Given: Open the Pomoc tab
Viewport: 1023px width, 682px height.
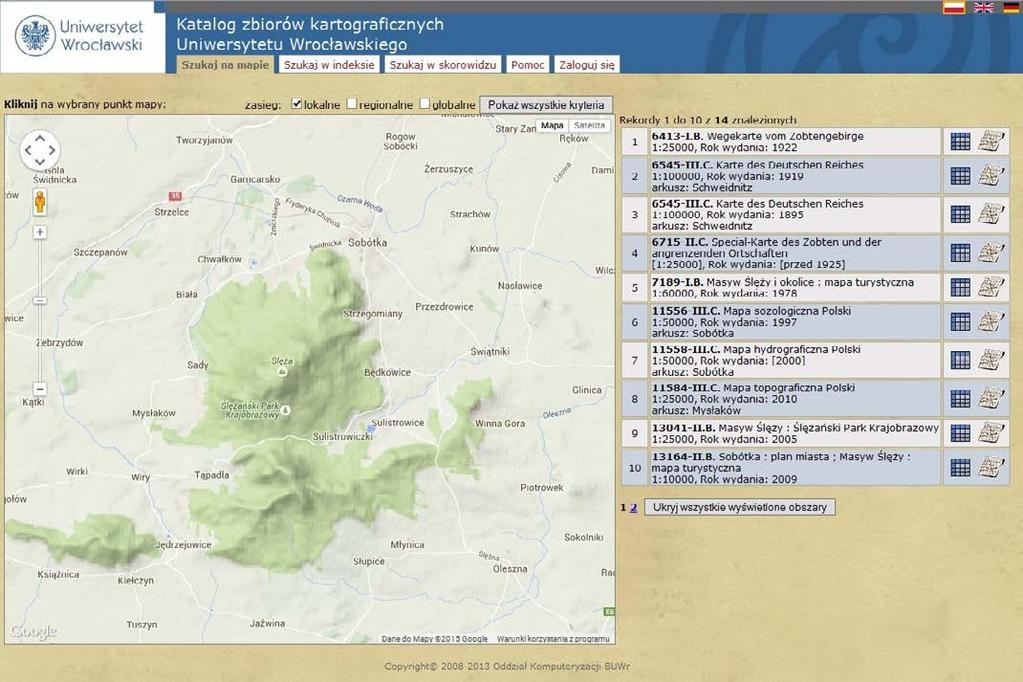Looking at the screenshot, I should click(528, 65).
